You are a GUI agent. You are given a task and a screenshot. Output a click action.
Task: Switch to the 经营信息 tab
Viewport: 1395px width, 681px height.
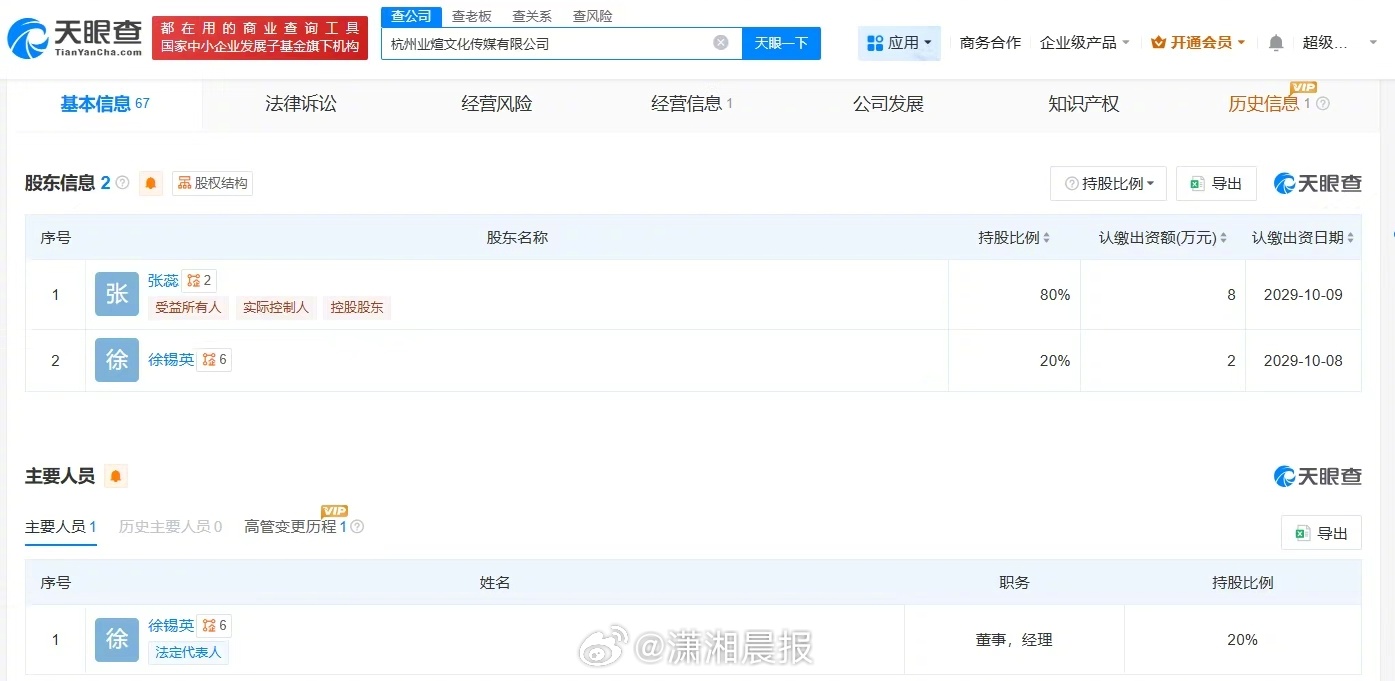coord(692,104)
